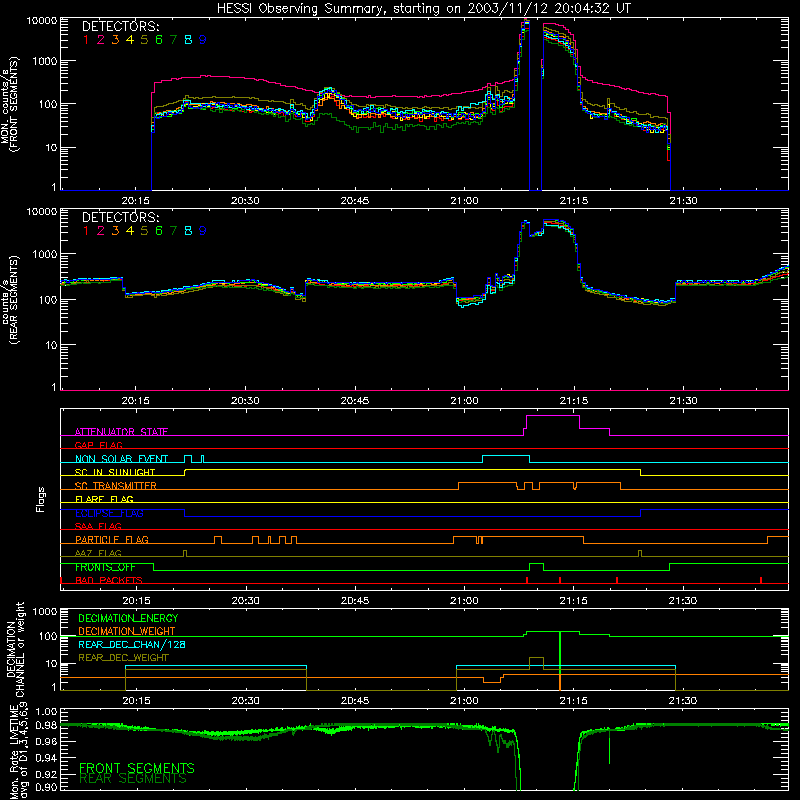Screen dimensions: 800x800
Task: Click 21:00 tick label under decimation plot
Action: pos(464,701)
